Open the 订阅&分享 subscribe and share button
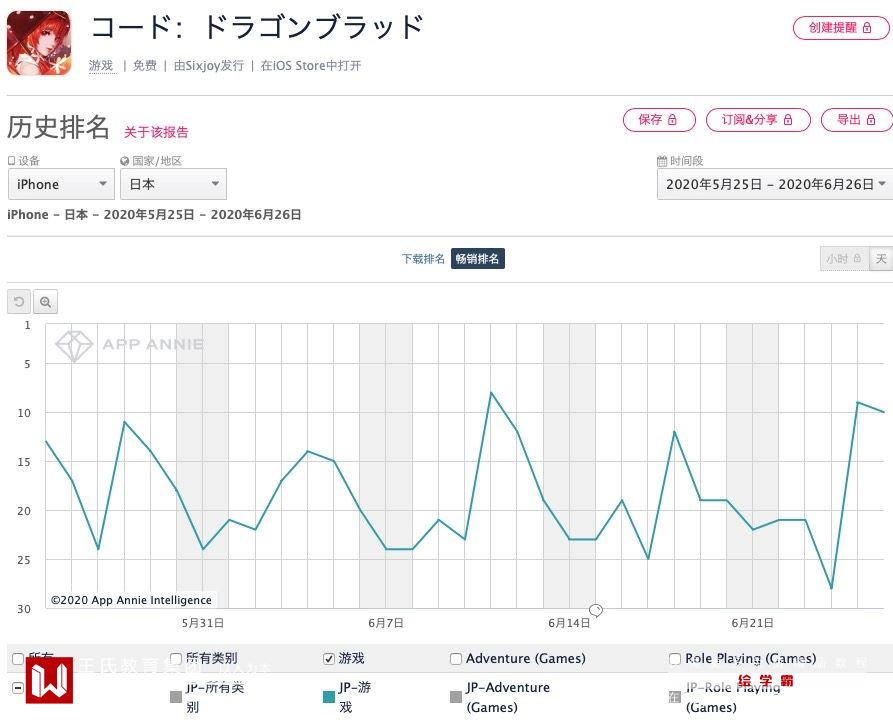The width and height of the screenshot is (893, 722). coord(757,120)
